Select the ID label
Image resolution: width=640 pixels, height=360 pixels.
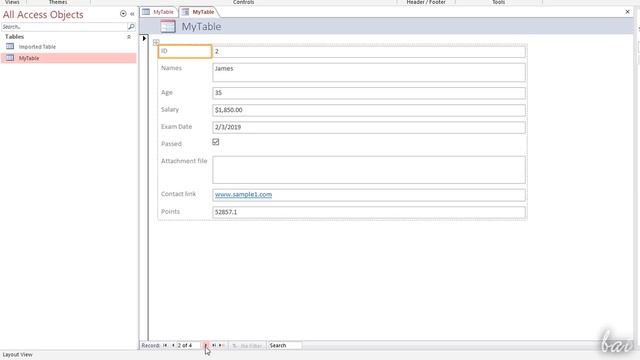point(185,51)
